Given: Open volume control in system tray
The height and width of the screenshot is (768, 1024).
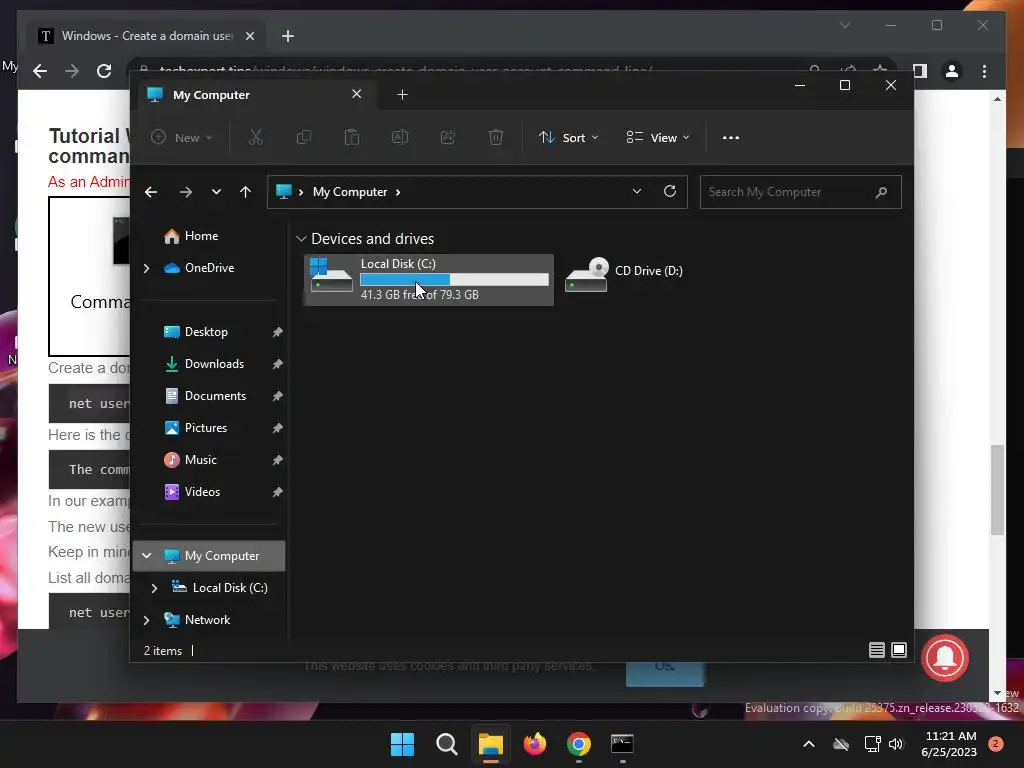Looking at the screenshot, I should (x=896, y=744).
